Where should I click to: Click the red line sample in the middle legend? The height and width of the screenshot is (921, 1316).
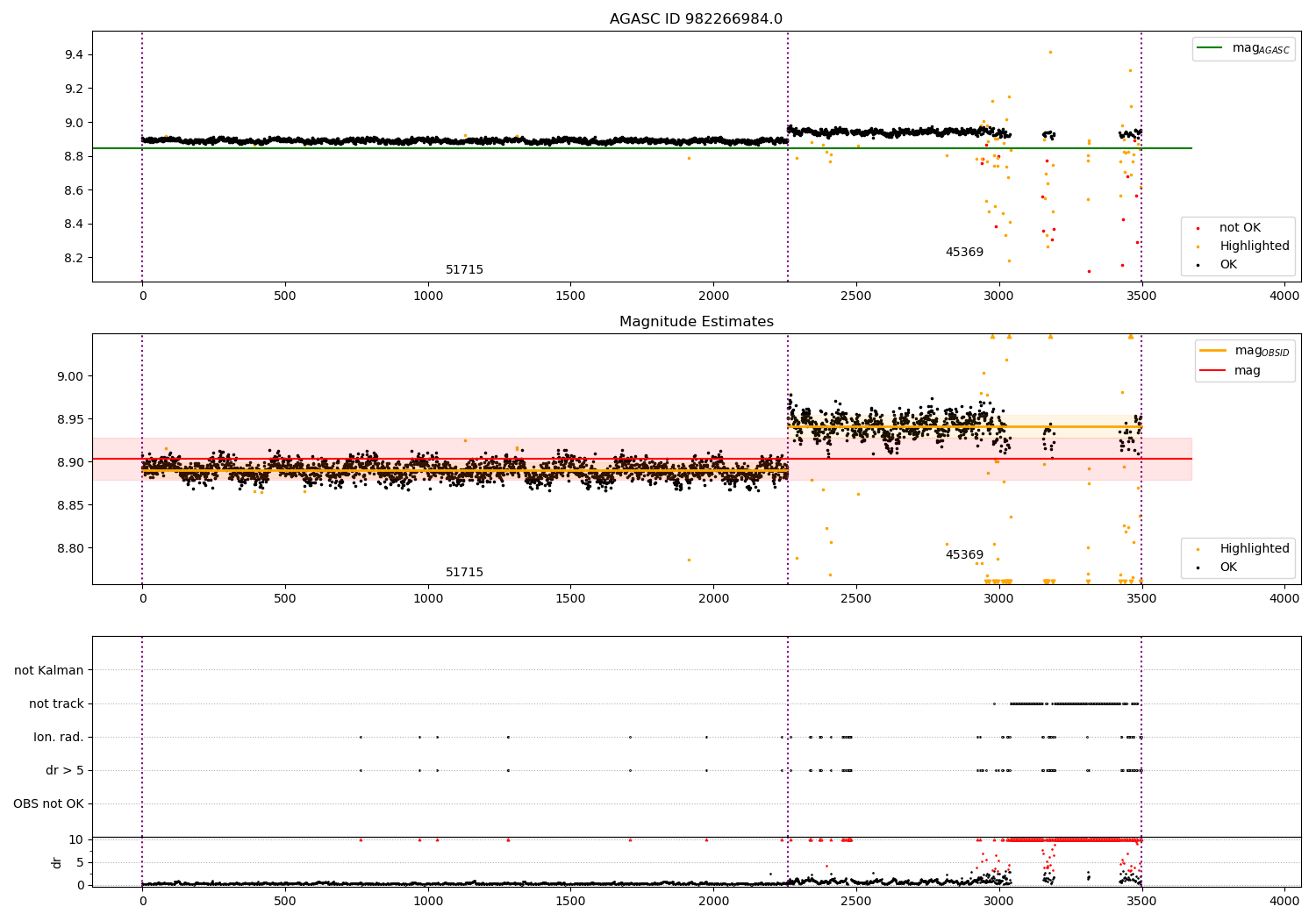pyautogui.click(x=1213, y=371)
